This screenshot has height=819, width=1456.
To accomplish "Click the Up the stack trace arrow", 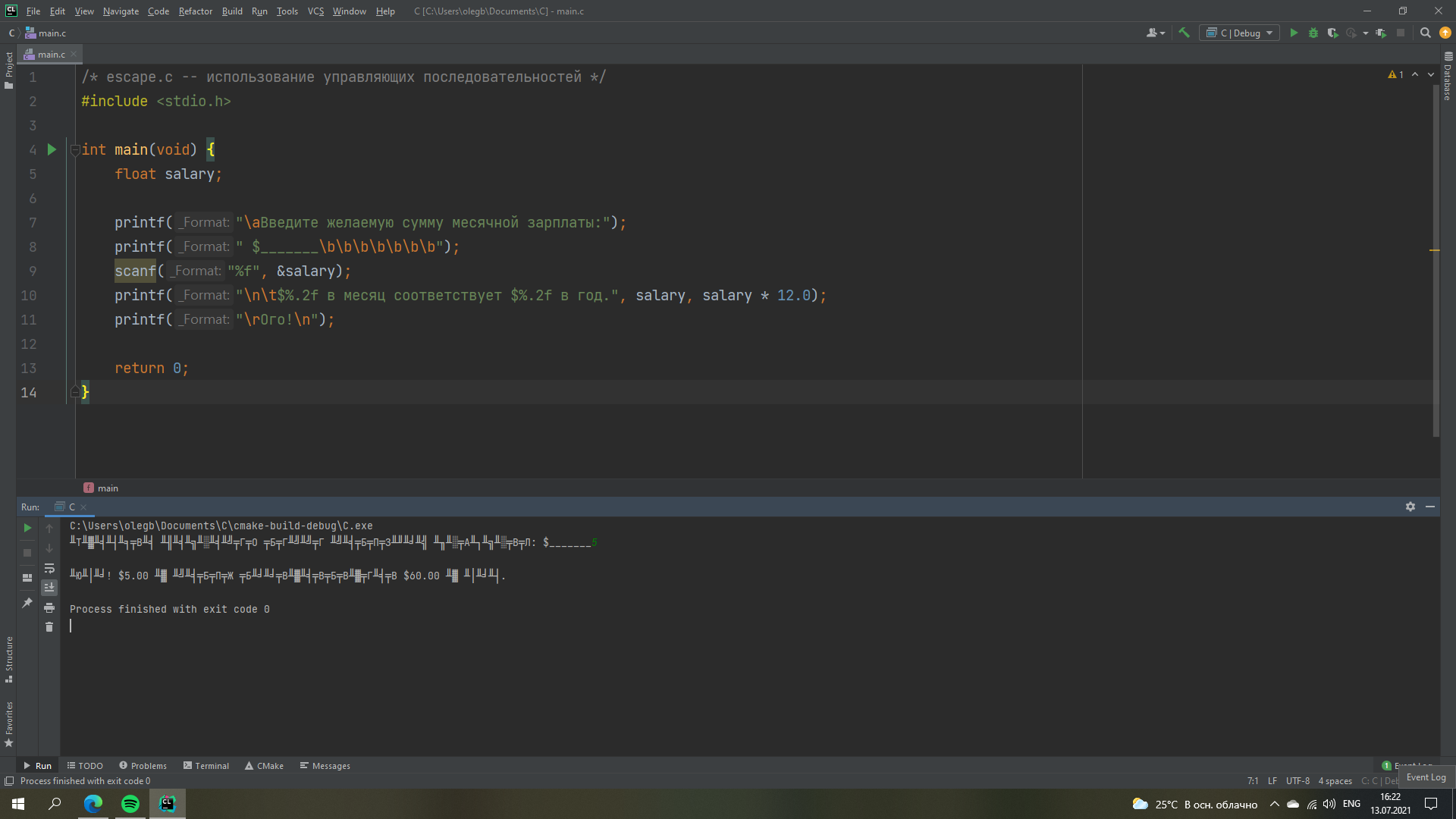I will coord(49,528).
